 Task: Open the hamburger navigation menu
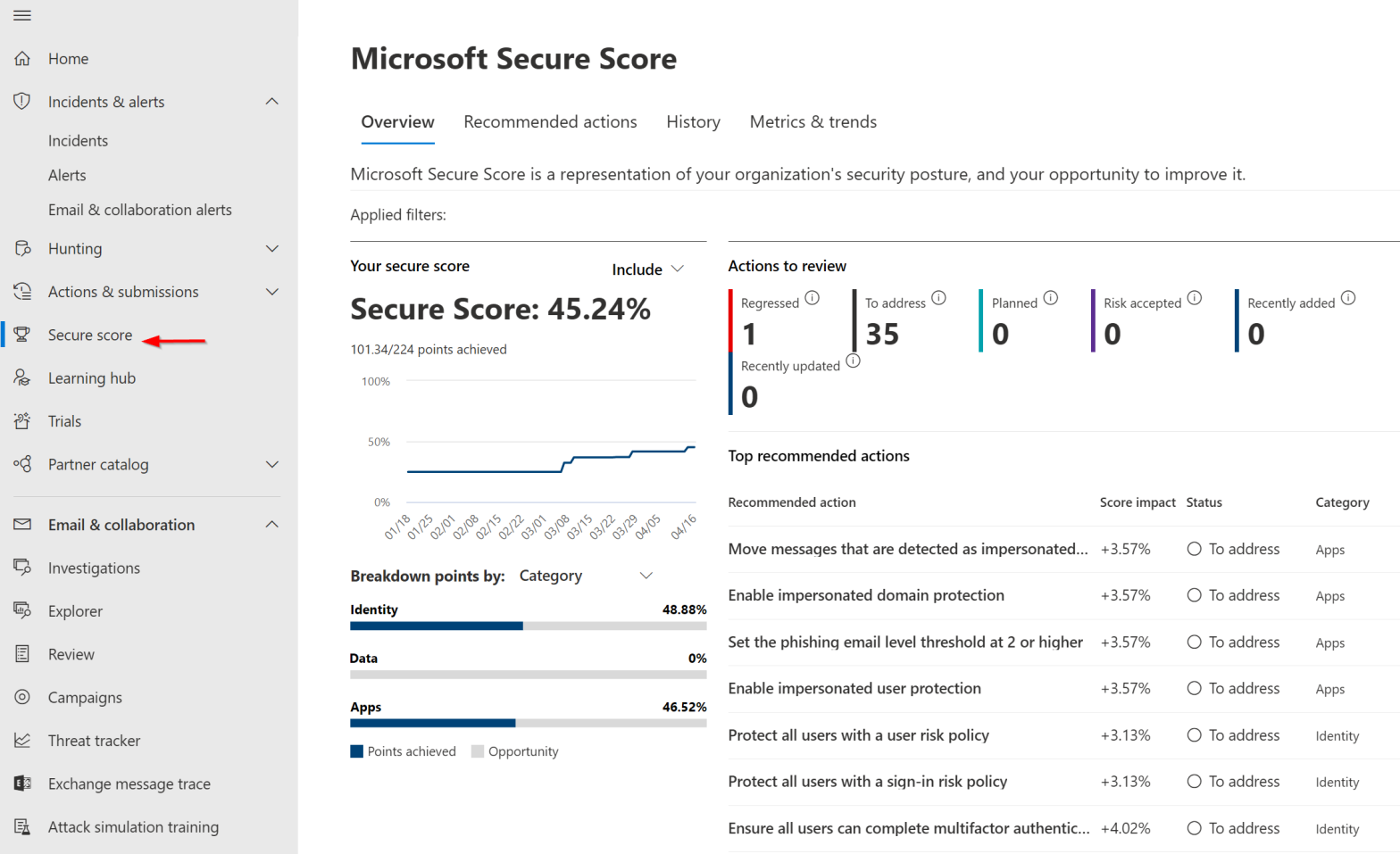point(22,15)
